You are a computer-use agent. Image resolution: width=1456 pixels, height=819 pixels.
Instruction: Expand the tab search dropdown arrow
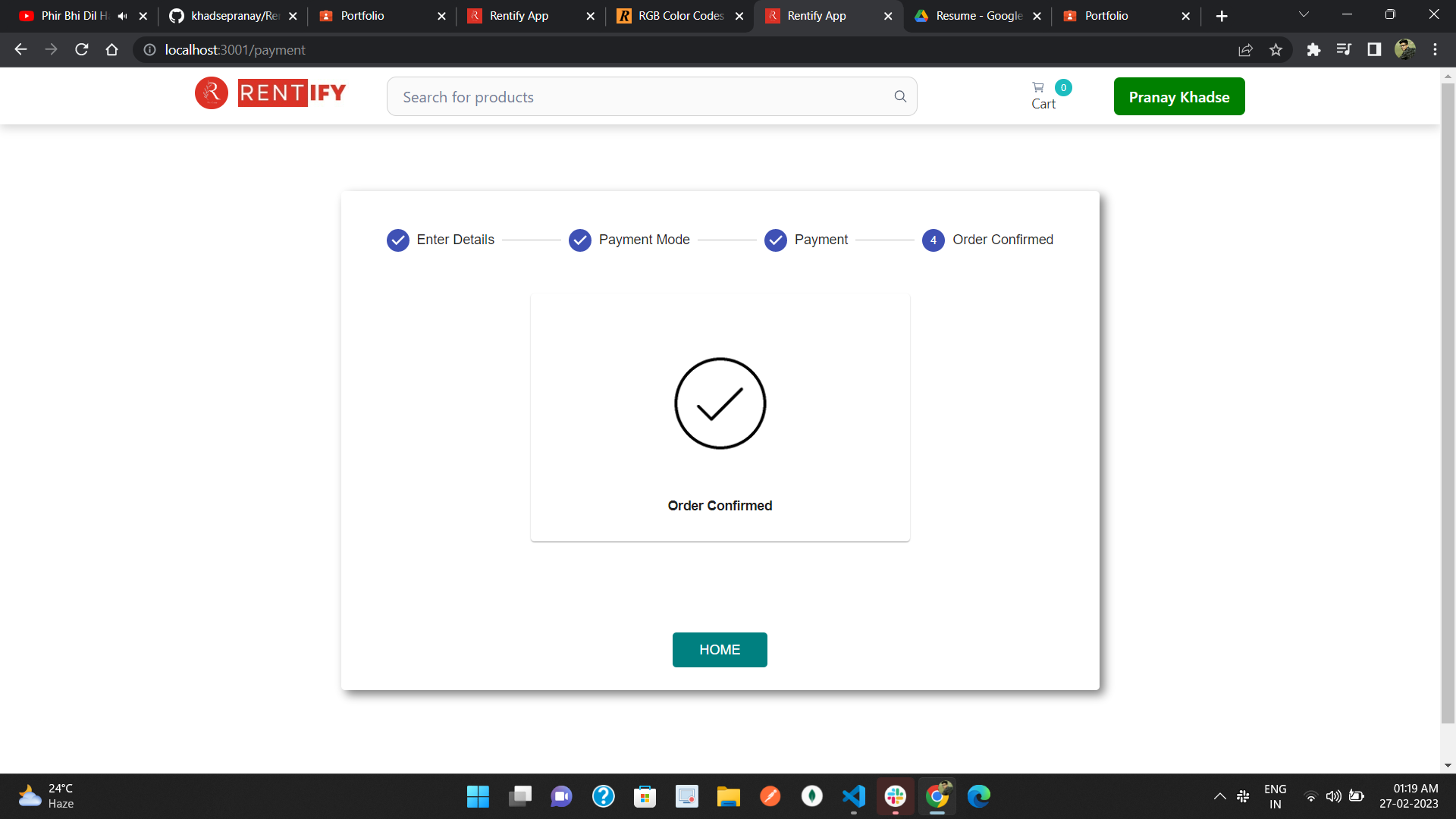(x=1304, y=15)
